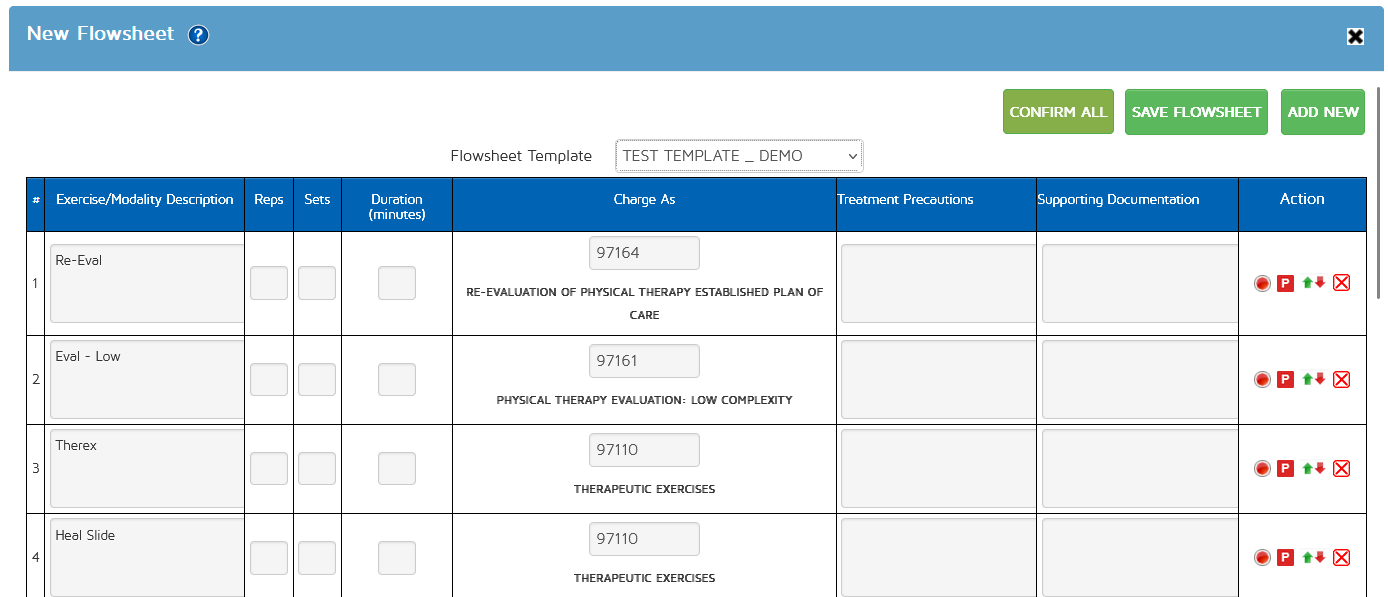Click the red circle icon in Re-Eval row

[x=1262, y=283]
